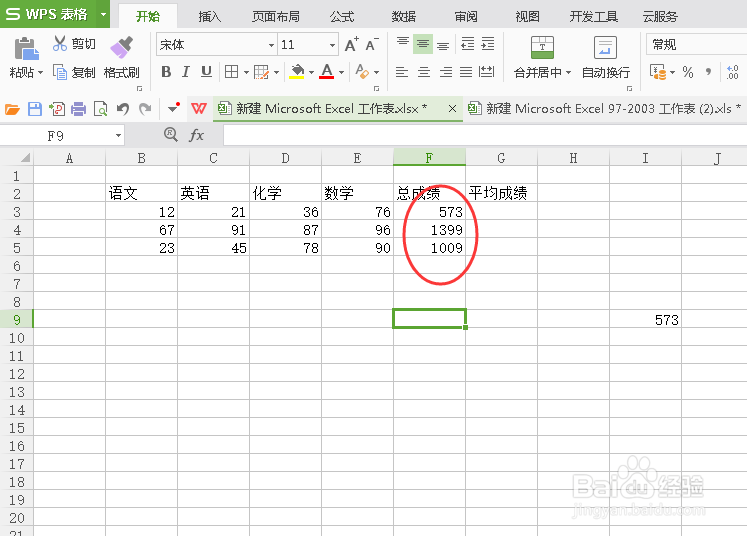Open the Data ribbon tab
Image resolution: width=747 pixels, height=536 pixels.
(x=404, y=16)
